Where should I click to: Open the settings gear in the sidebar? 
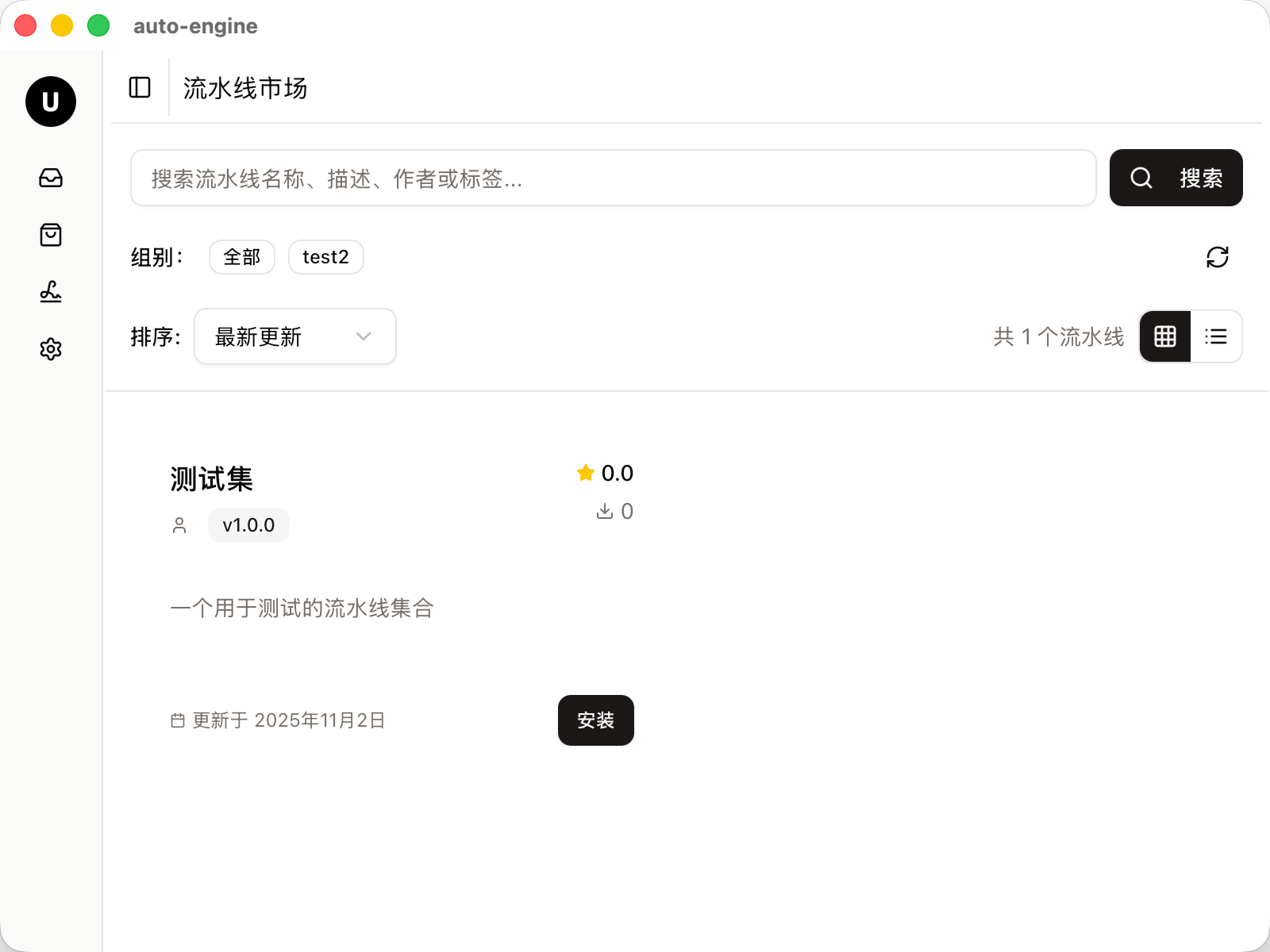coord(50,349)
